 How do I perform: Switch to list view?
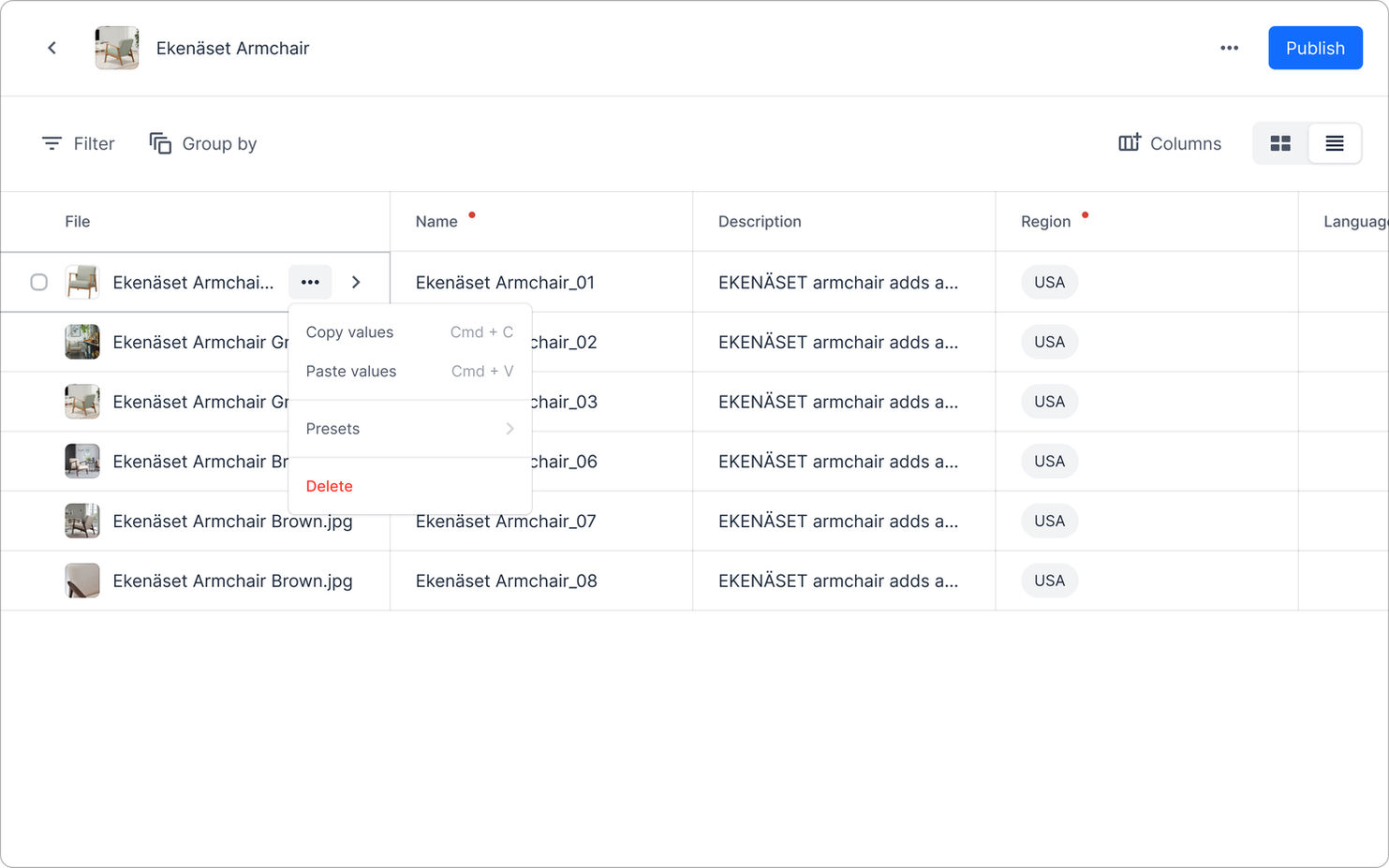point(1334,143)
